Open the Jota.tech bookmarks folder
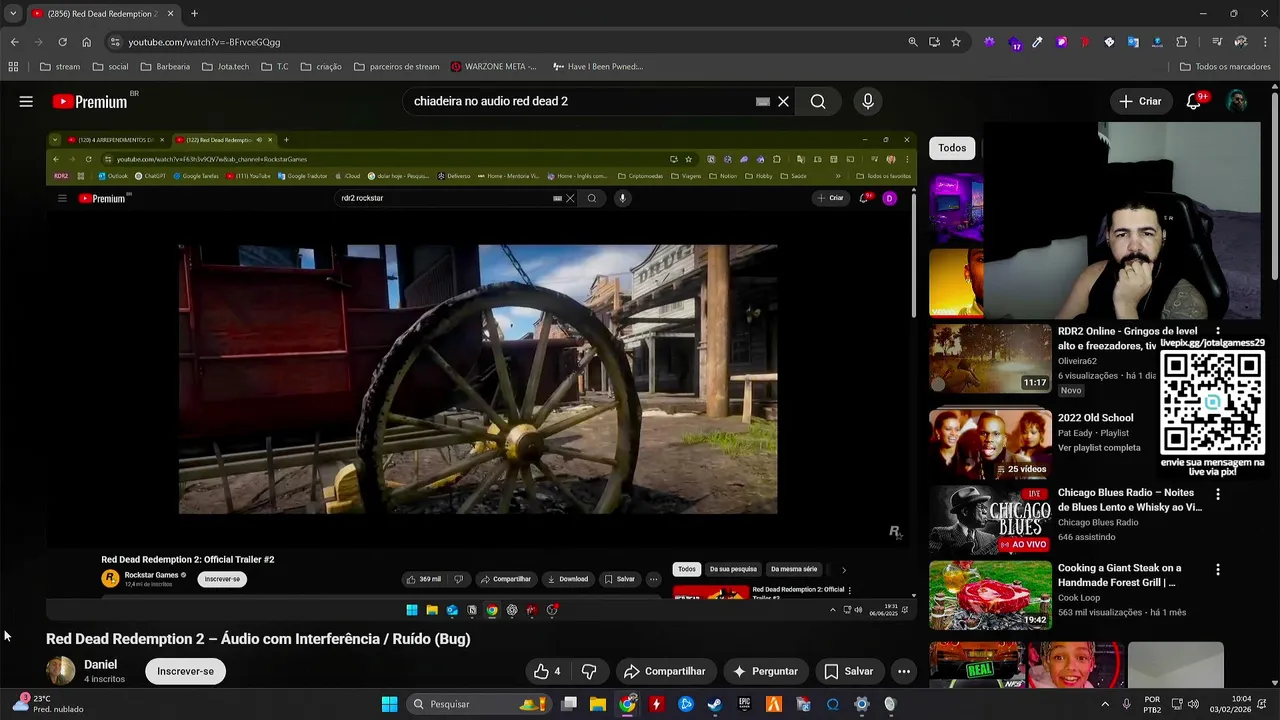The image size is (1280, 720). point(226,67)
